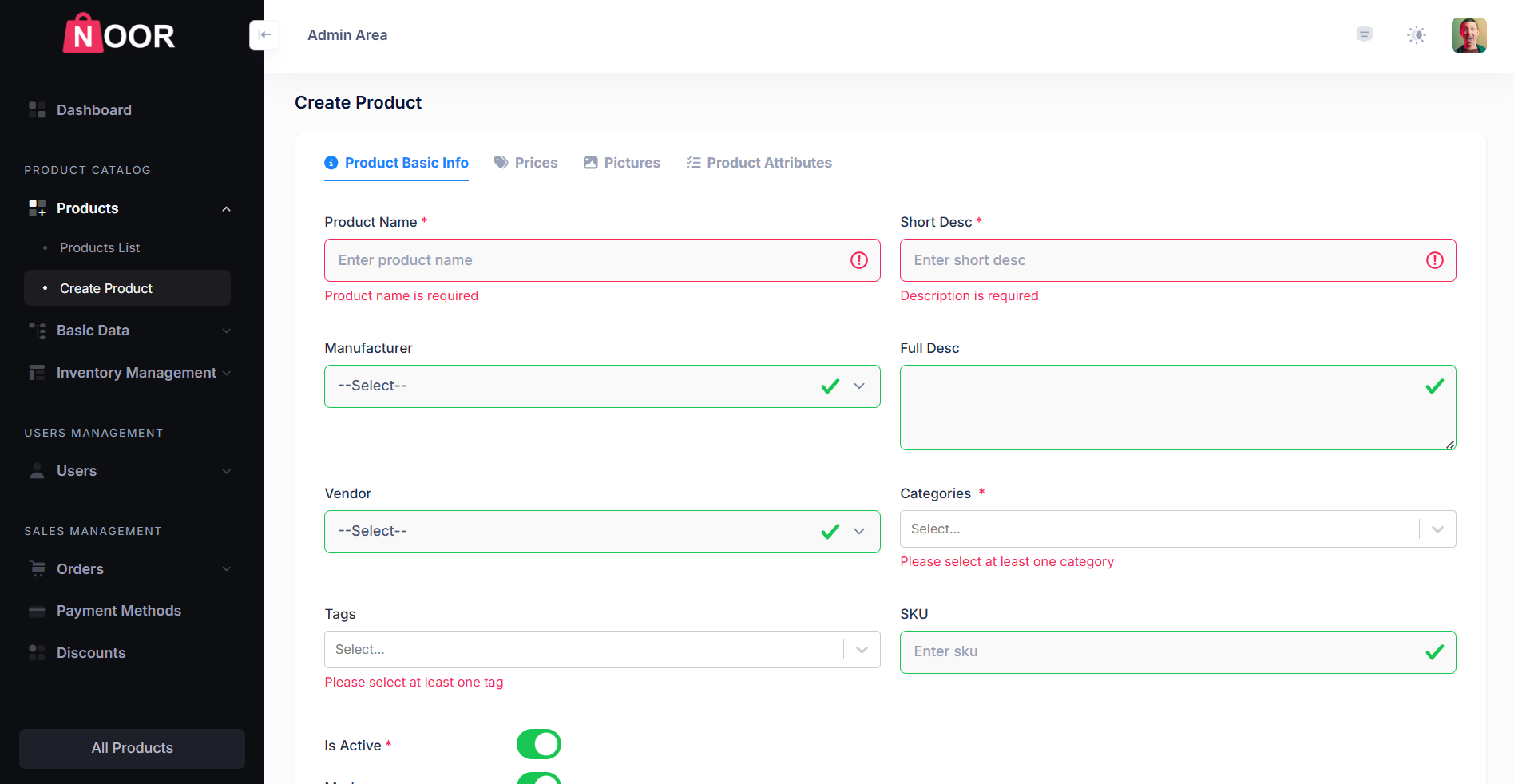
Task: Open the Tags select dropdown
Action: click(602, 650)
